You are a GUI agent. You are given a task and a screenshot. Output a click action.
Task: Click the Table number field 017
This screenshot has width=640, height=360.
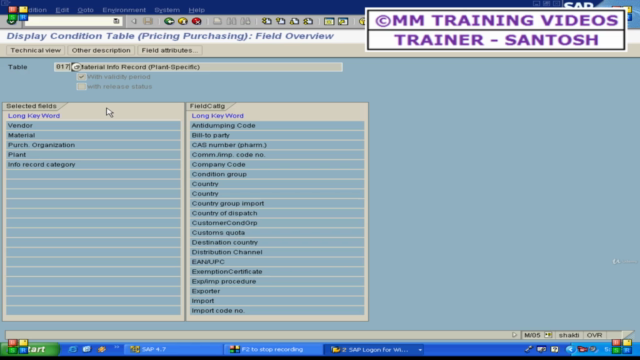pyautogui.click(x=62, y=67)
